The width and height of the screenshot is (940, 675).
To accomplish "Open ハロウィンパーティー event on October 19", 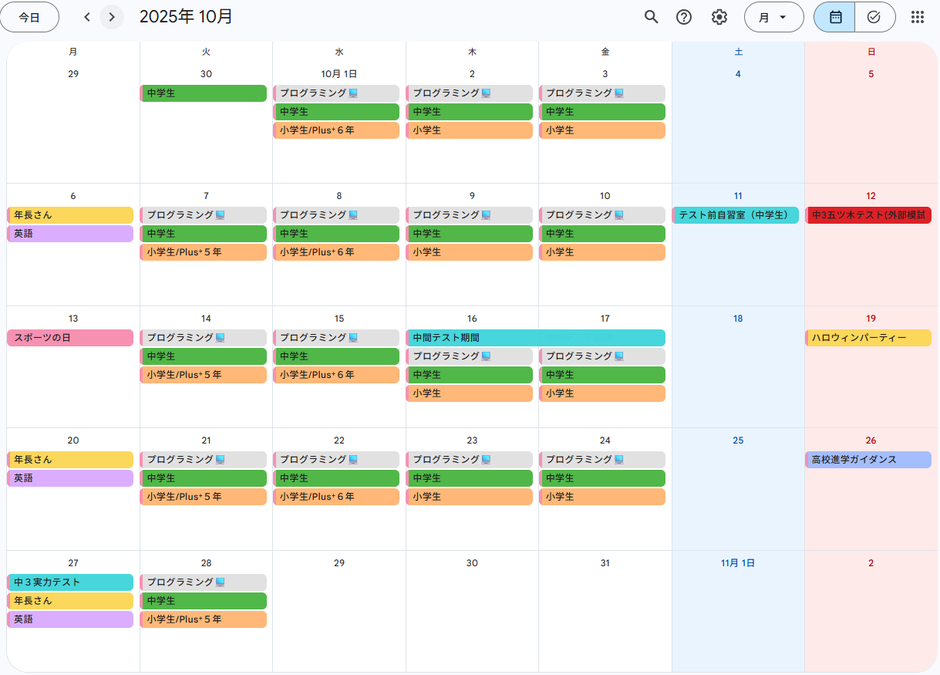I will pyautogui.click(x=868, y=338).
